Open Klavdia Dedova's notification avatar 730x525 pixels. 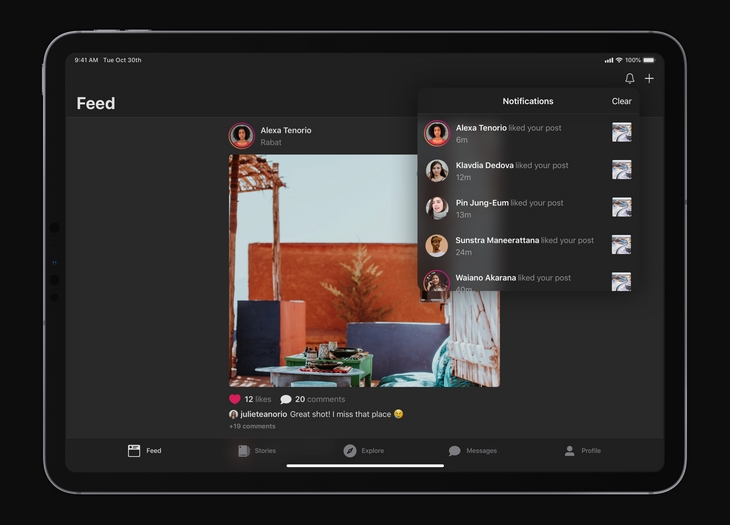pyautogui.click(x=436, y=171)
